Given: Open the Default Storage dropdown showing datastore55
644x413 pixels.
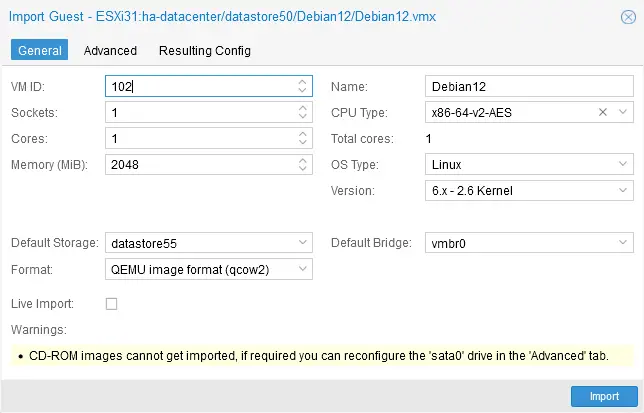Looking at the screenshot, I should point(303,243).
